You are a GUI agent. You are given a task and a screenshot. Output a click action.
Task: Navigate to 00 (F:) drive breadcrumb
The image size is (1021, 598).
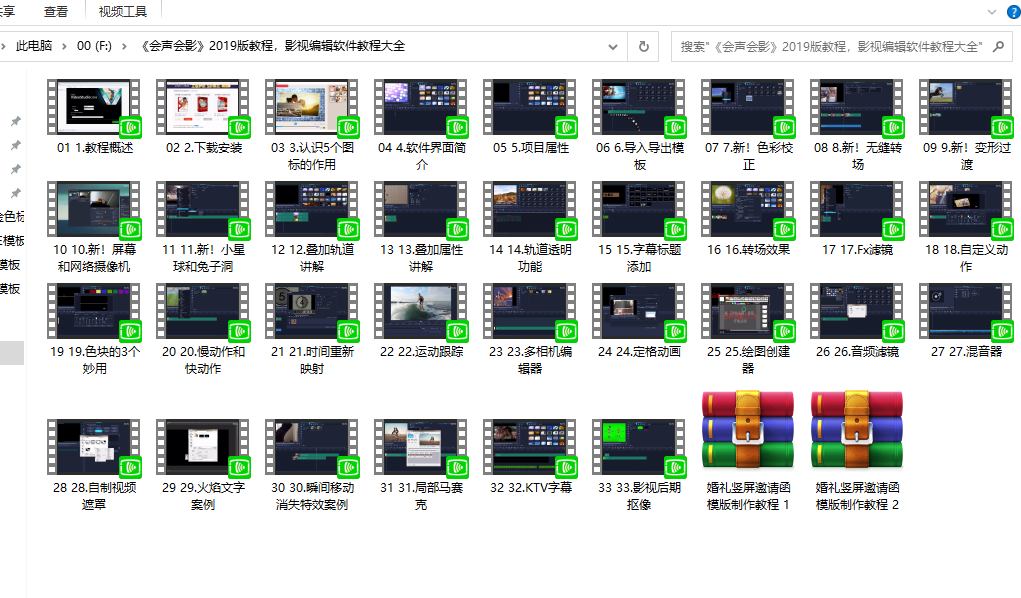(94, 46)
